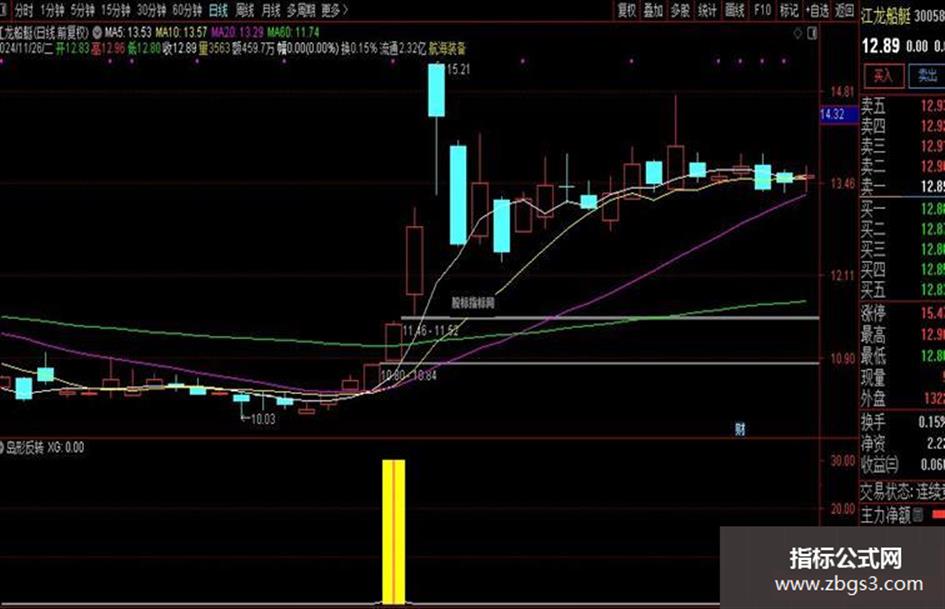The height and width of the screenshot is (609, 945).
Task: Open the 多周期 multi-period view
Action: click(301, 10)
